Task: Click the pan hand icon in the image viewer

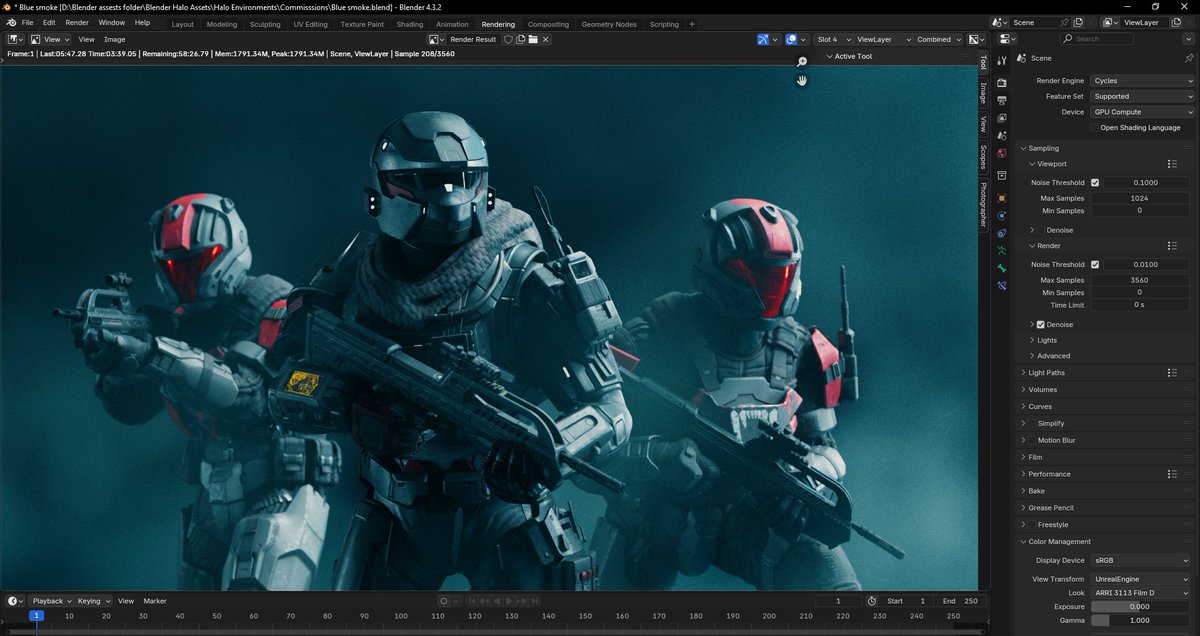Action: click(802, 80)
